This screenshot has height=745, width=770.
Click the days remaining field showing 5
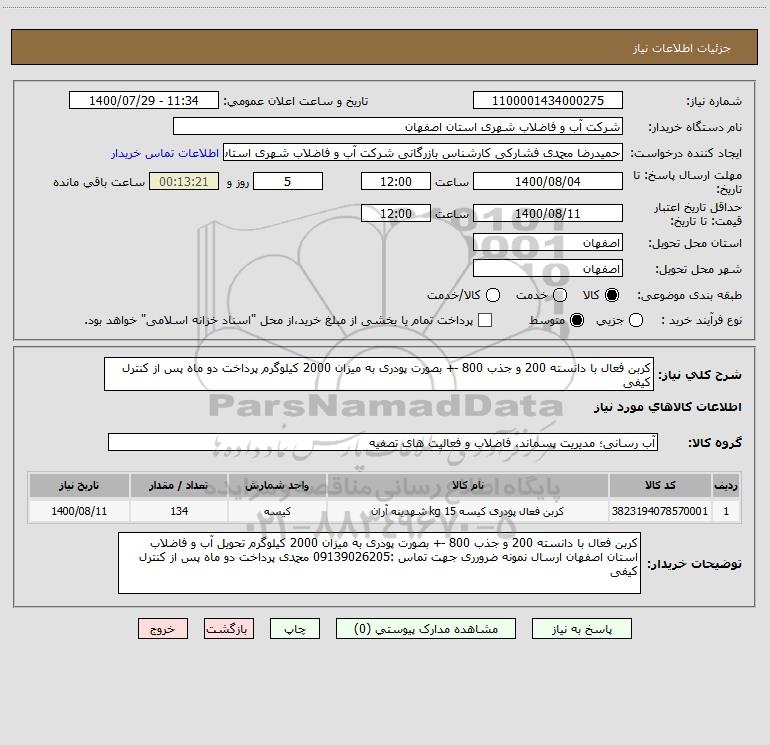point(288,181)
